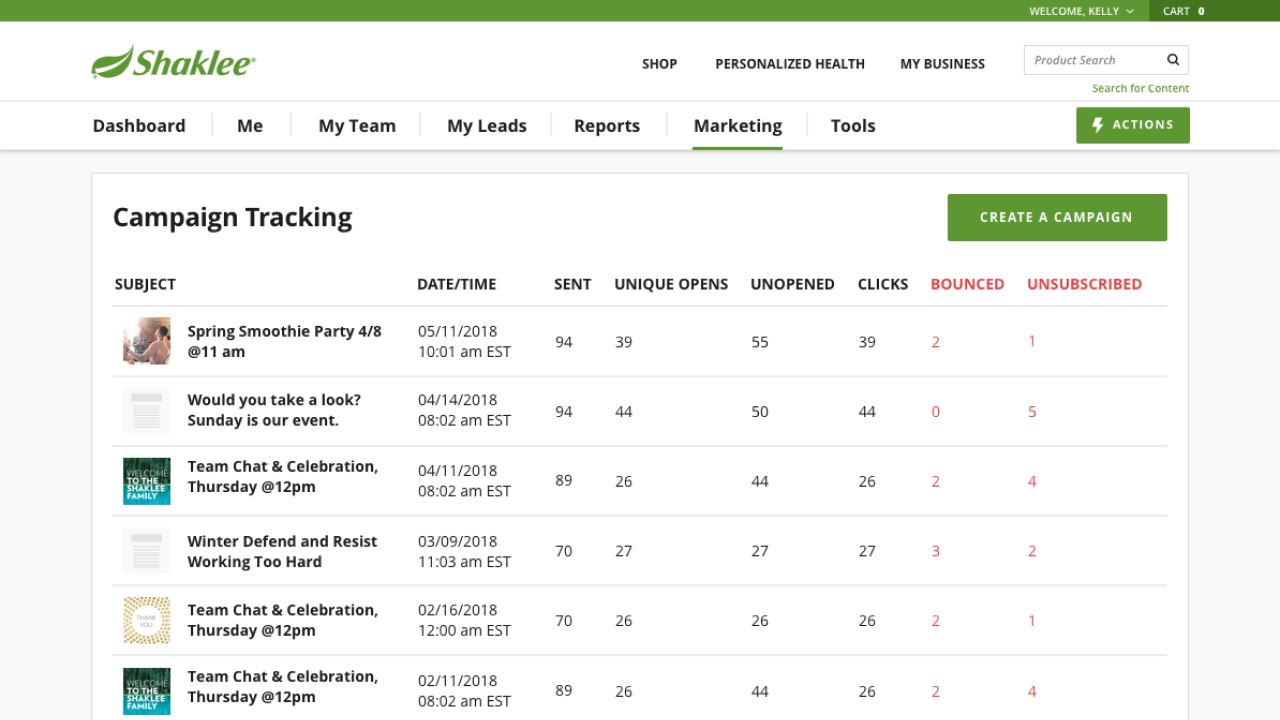
Task: Click into the Product Search field
Action: click(1092, 60)
